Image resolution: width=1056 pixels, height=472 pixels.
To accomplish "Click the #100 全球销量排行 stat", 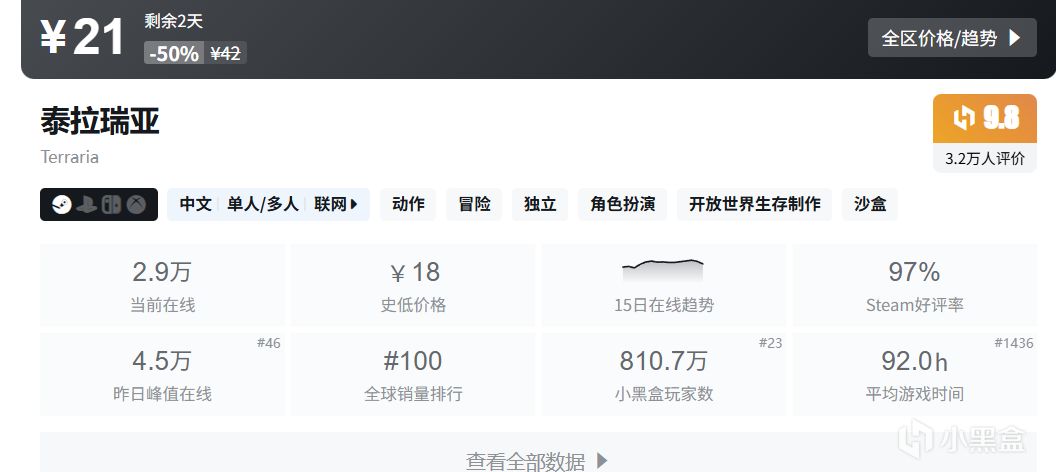I will [x=413, y=374].
